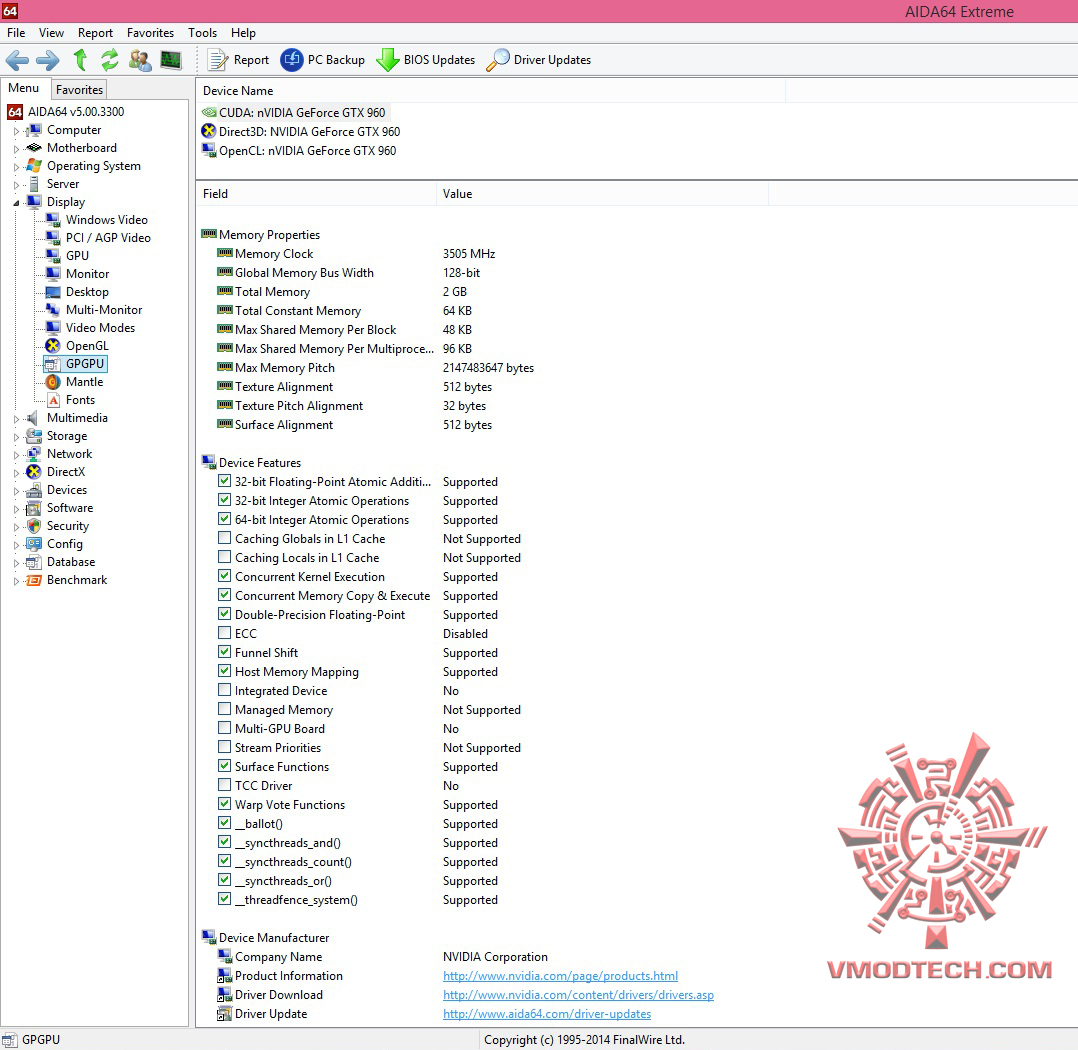The height and width of the screenshot is (1050, 1078).
Task: Open Multi-Monitor tree item
Action: coord(94,310)
